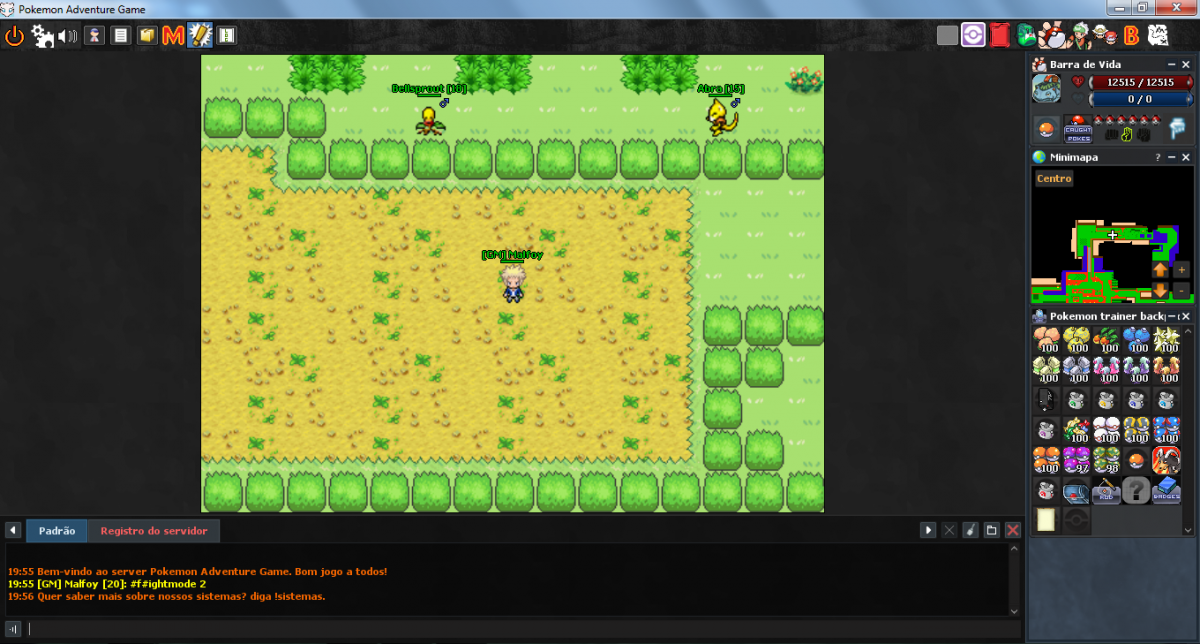Open the blank paper note item

point(1047,521)
